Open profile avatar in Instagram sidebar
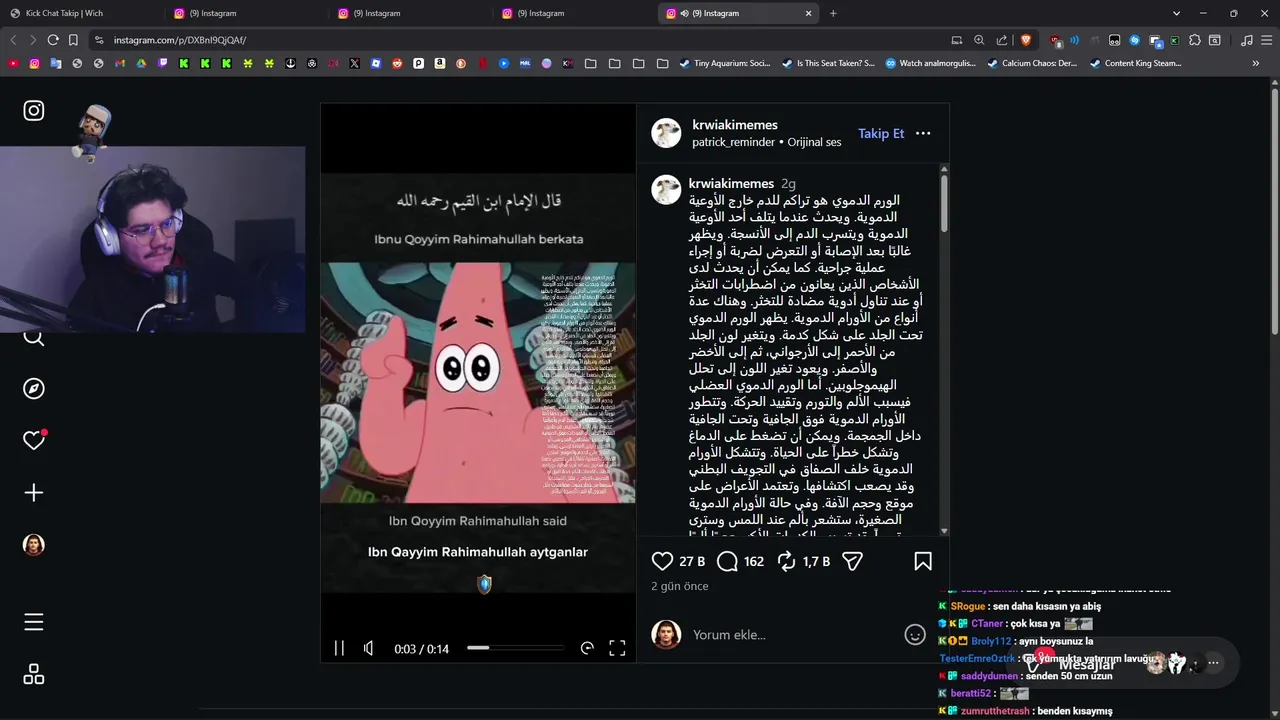This screenshot has width=1280, height=720. [x=34, y=544]
